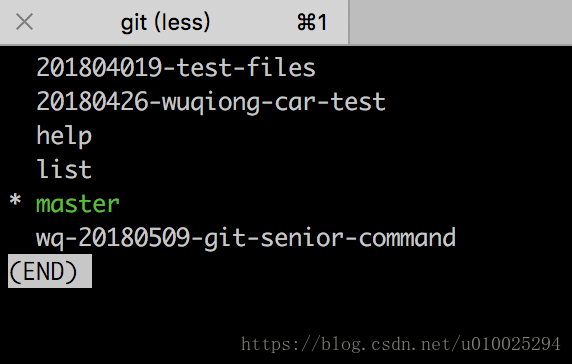Image resolution: width=572 pixels, height=364 pixels.
Task: Click the list branch name
Action: tap(64, 169)
